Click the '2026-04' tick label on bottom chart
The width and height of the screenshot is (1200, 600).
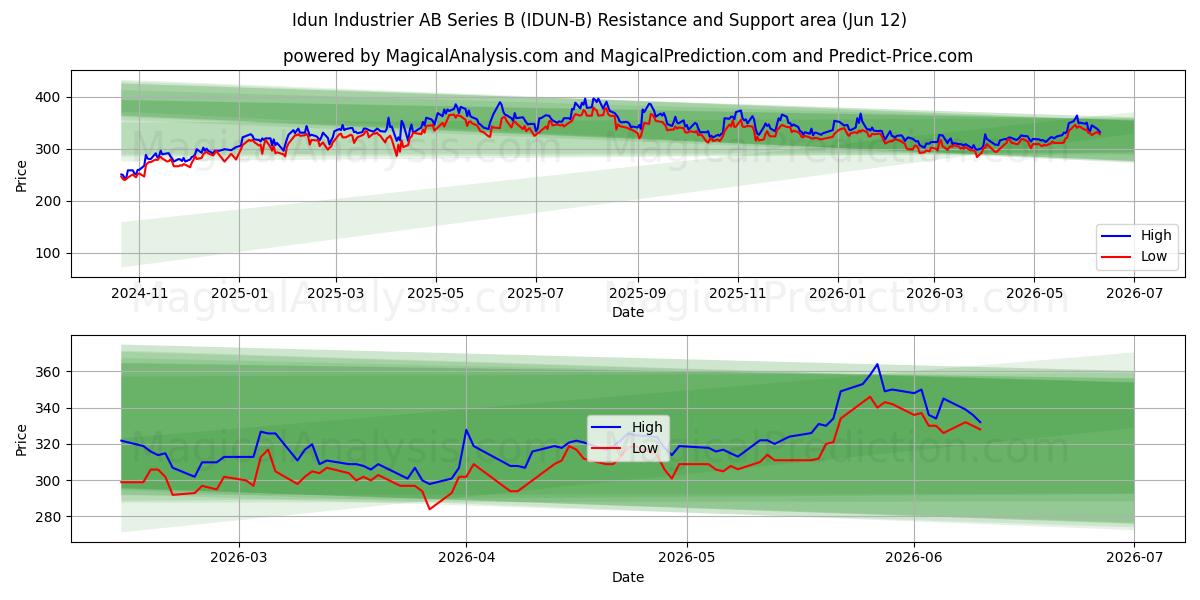(x=466, y=558)
